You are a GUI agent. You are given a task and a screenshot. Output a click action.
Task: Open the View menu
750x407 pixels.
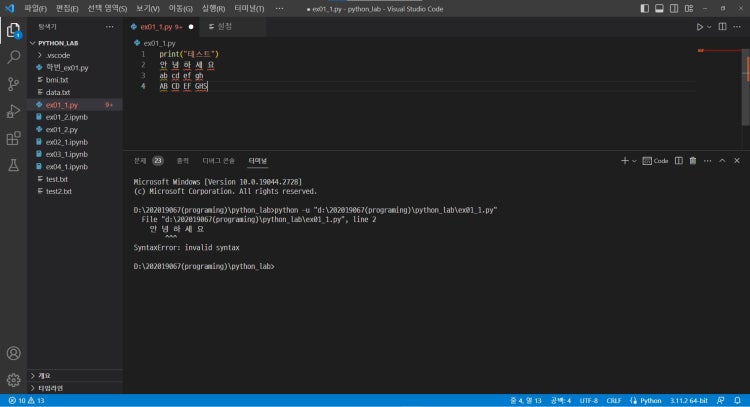147,9
